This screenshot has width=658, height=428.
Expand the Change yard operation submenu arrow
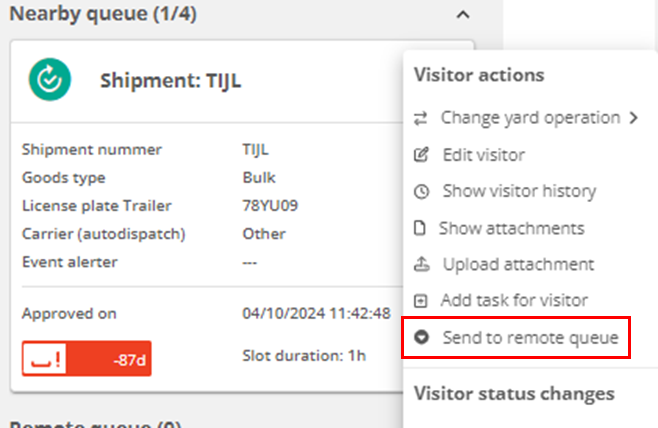633,118
